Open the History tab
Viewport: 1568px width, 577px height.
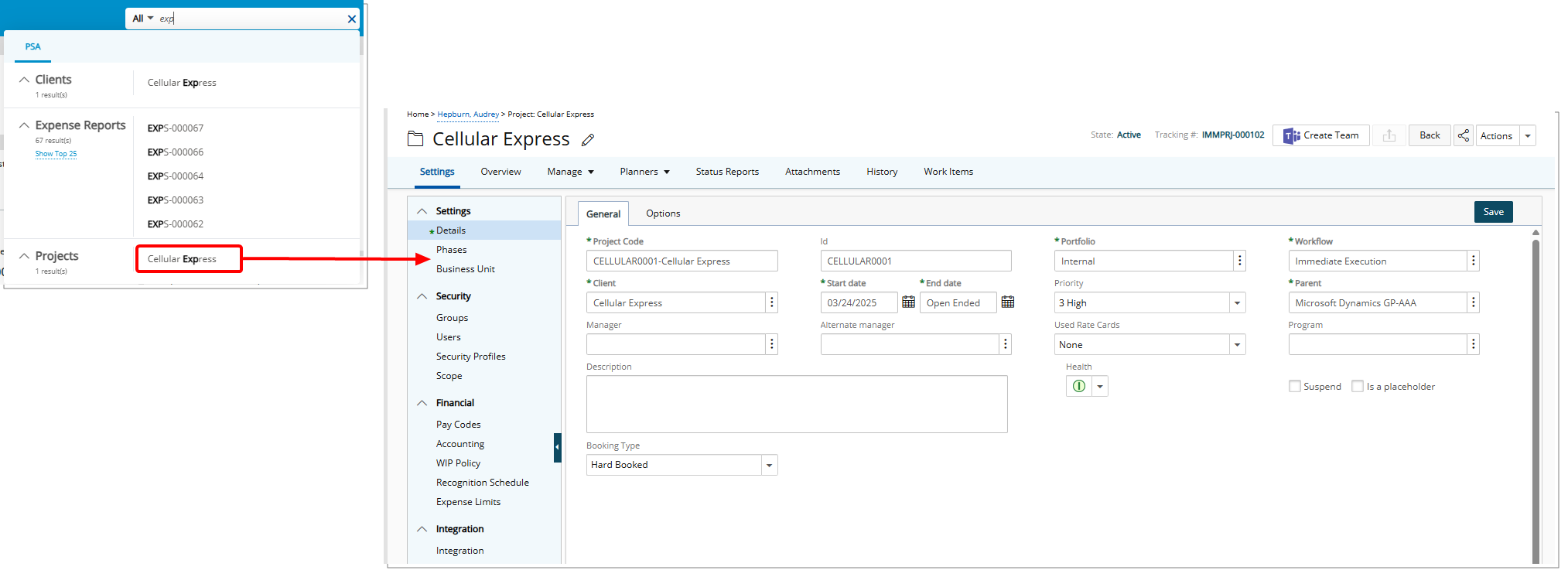pyautogui.click(x=882, y=172)
